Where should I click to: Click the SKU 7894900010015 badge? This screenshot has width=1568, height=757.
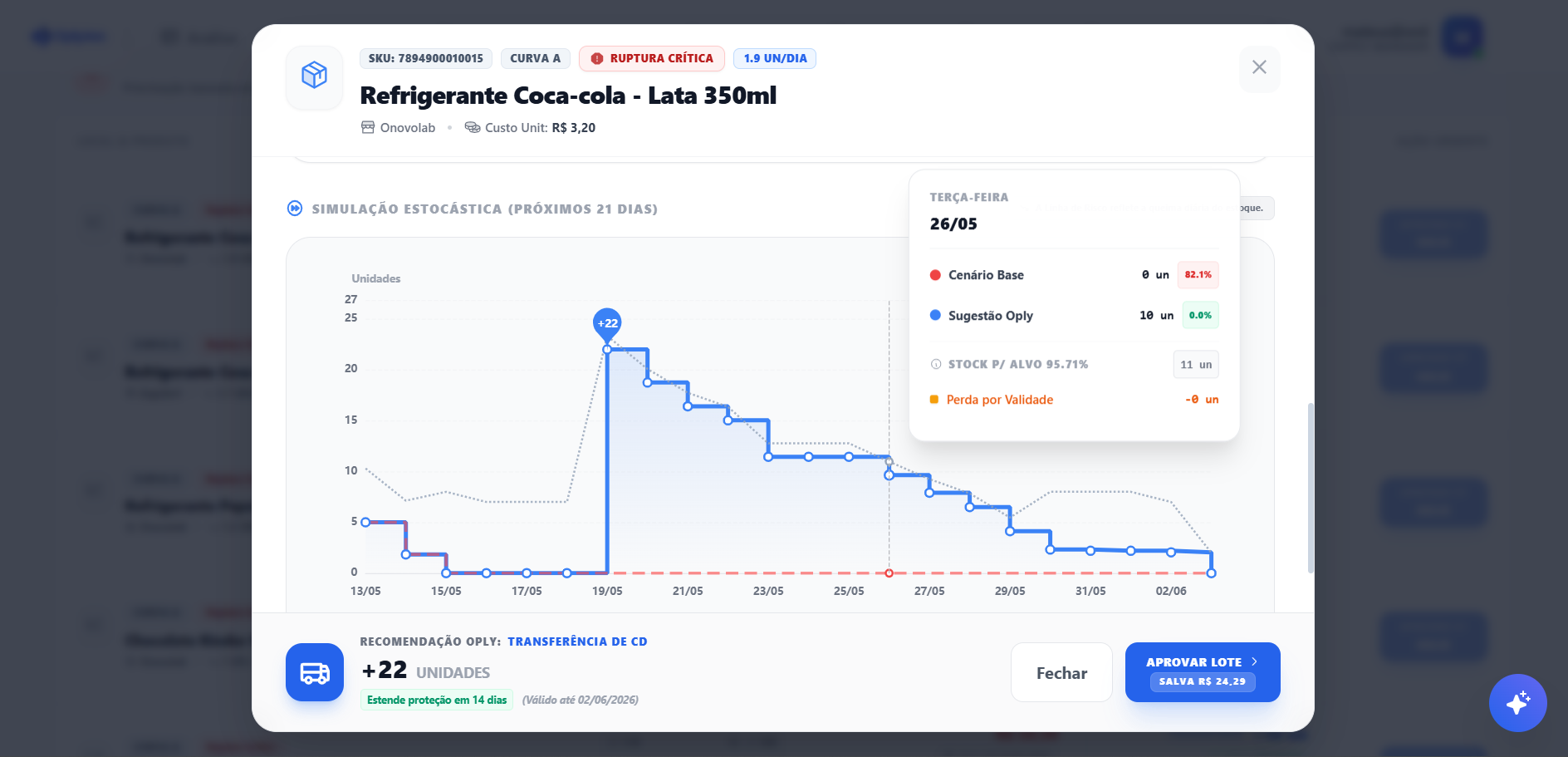(426, 59)
